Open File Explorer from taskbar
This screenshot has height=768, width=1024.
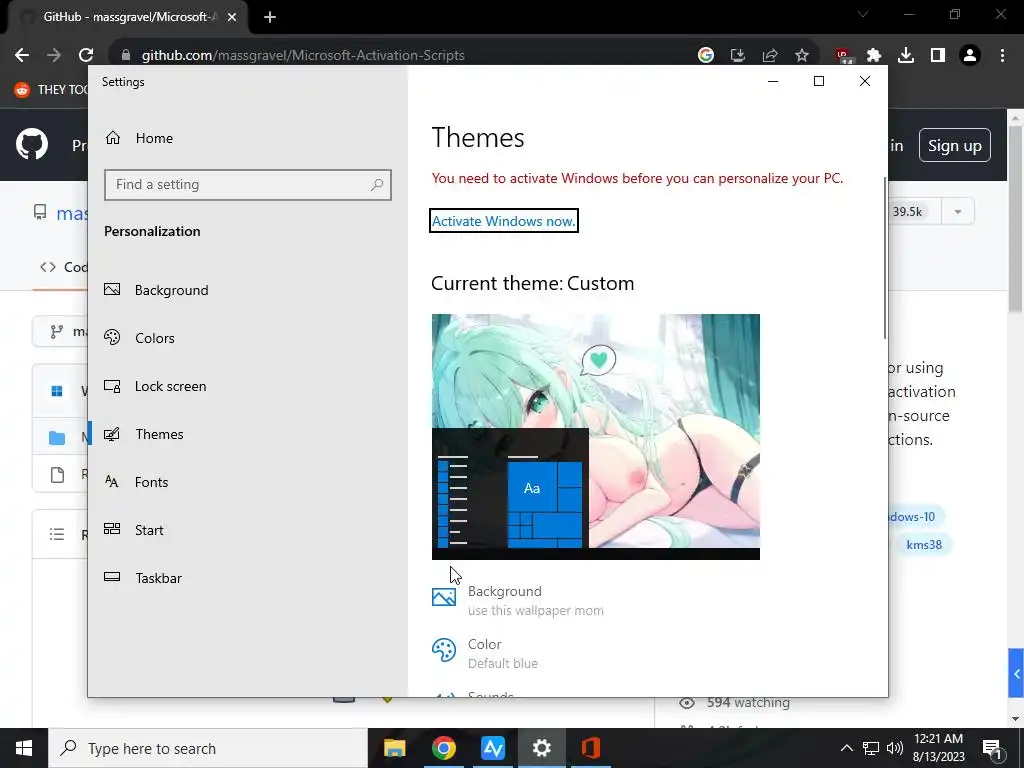coord(394,748)
